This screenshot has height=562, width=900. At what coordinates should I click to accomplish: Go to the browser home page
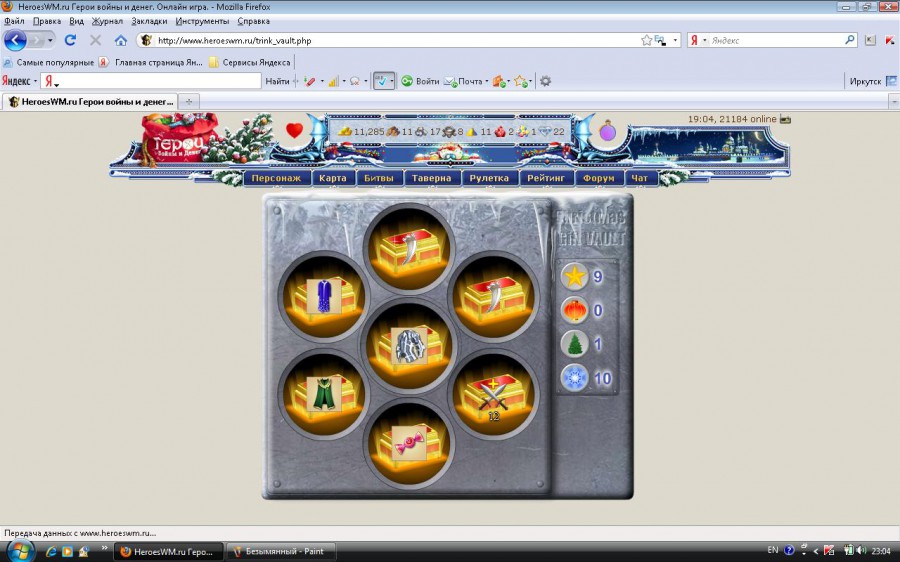click(x=121, y=40)
